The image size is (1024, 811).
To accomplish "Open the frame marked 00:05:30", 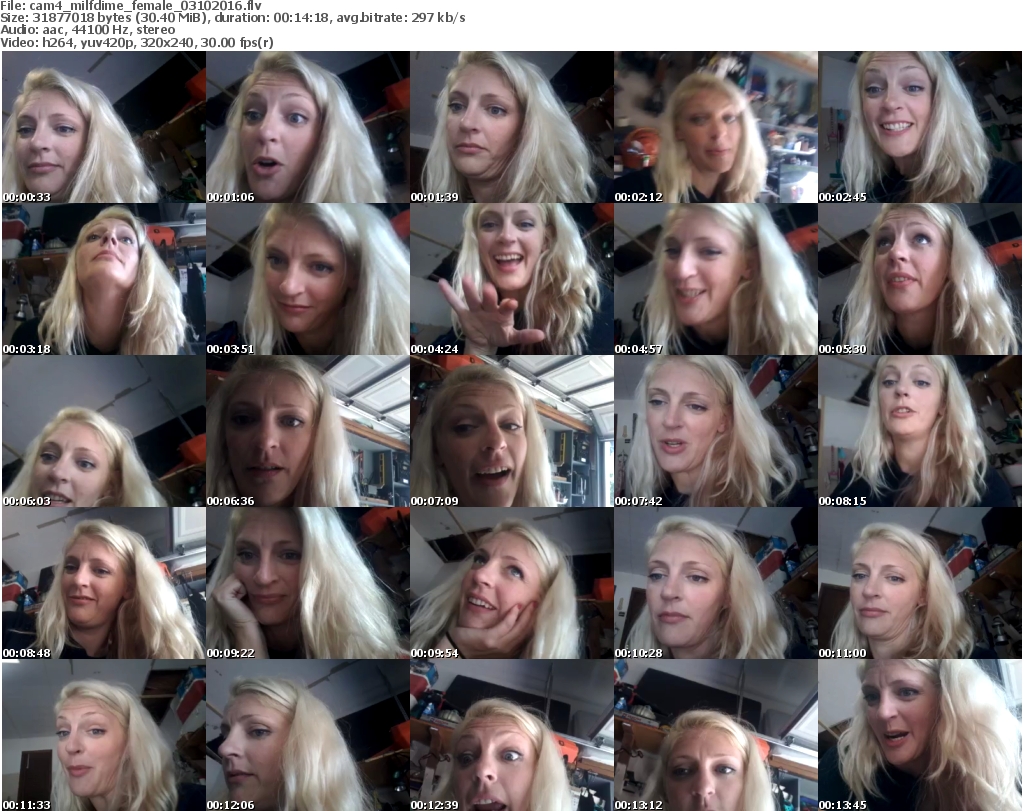I will point(920,279).
